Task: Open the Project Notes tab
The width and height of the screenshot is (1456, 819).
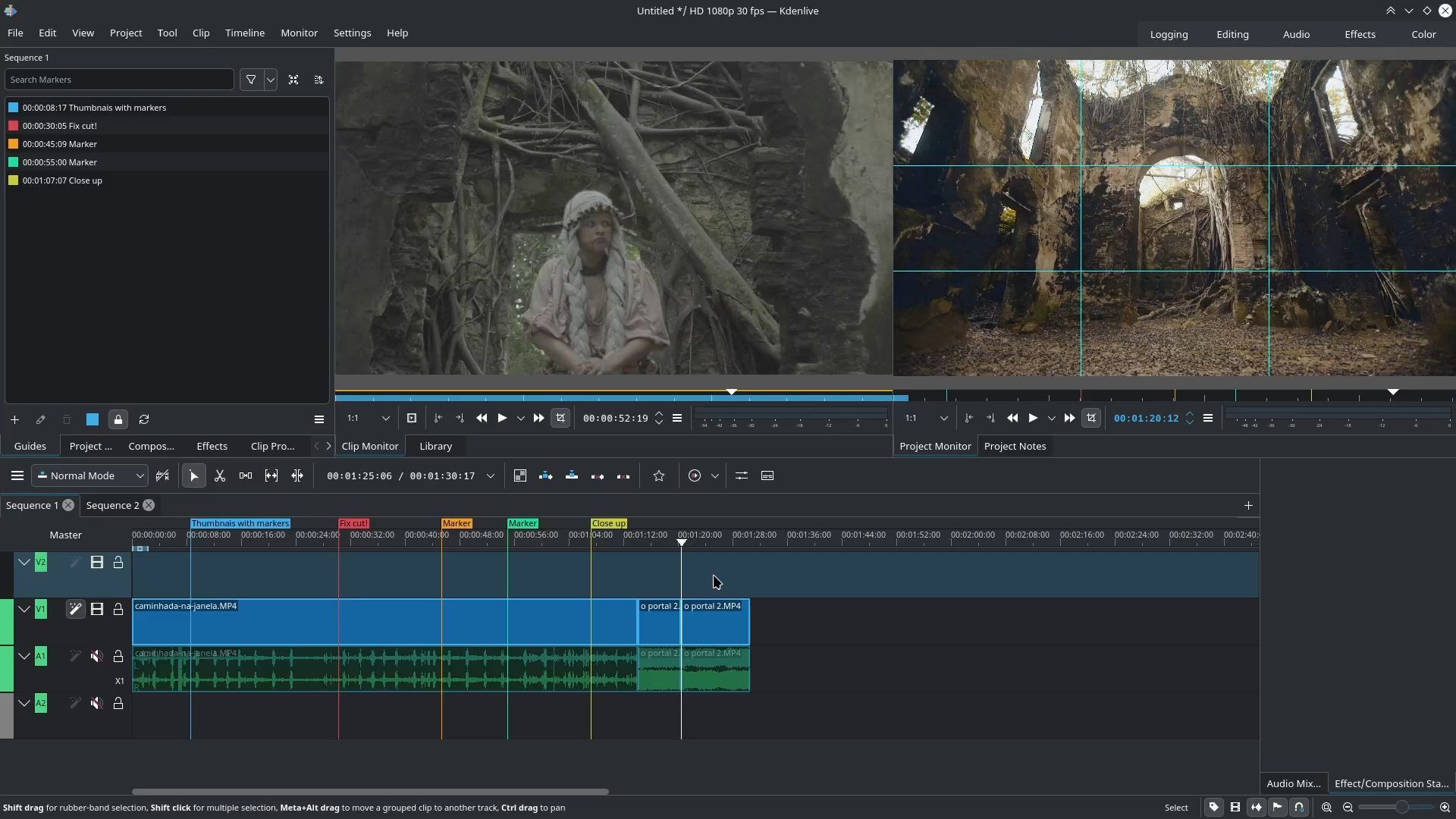Action: [x=1015, y=447]
